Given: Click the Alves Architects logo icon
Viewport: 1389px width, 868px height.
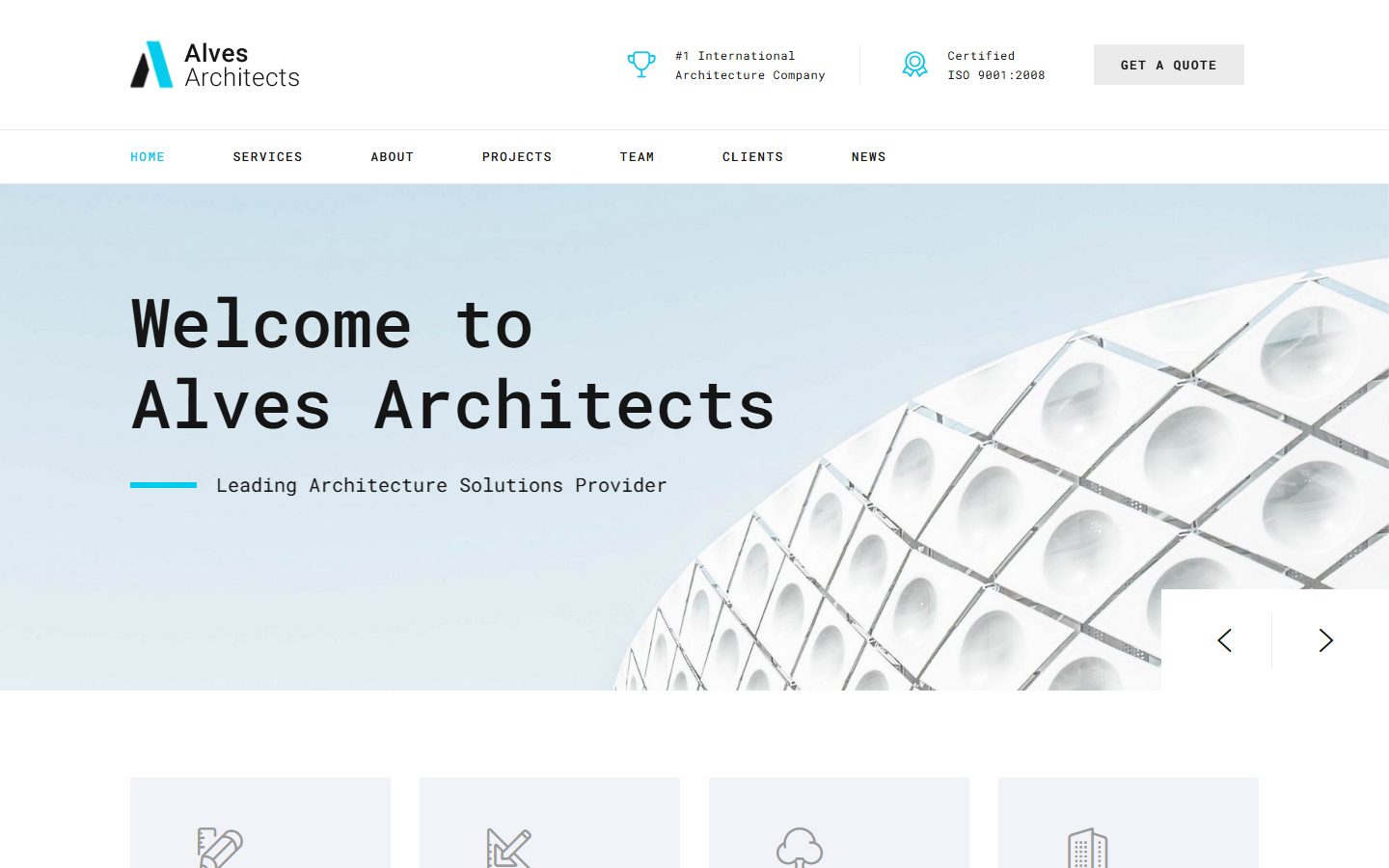Looking at the screenshot, I should click(x=151, y=65).
